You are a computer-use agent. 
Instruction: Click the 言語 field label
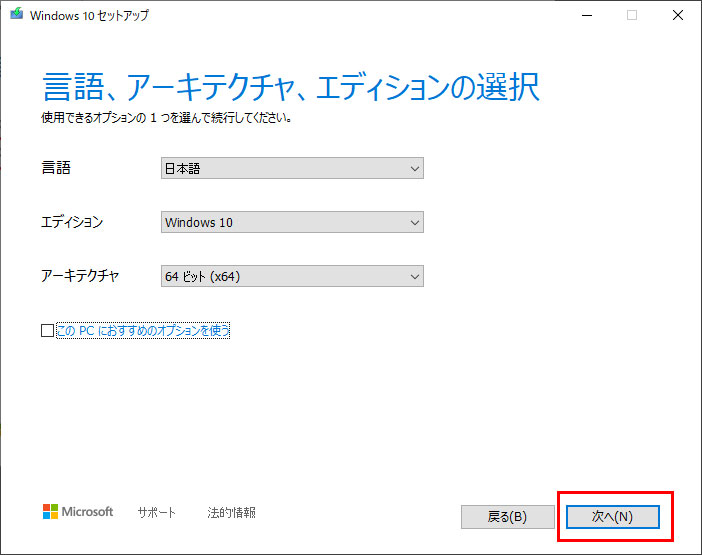pyautogui.click(x=56, y=168)
